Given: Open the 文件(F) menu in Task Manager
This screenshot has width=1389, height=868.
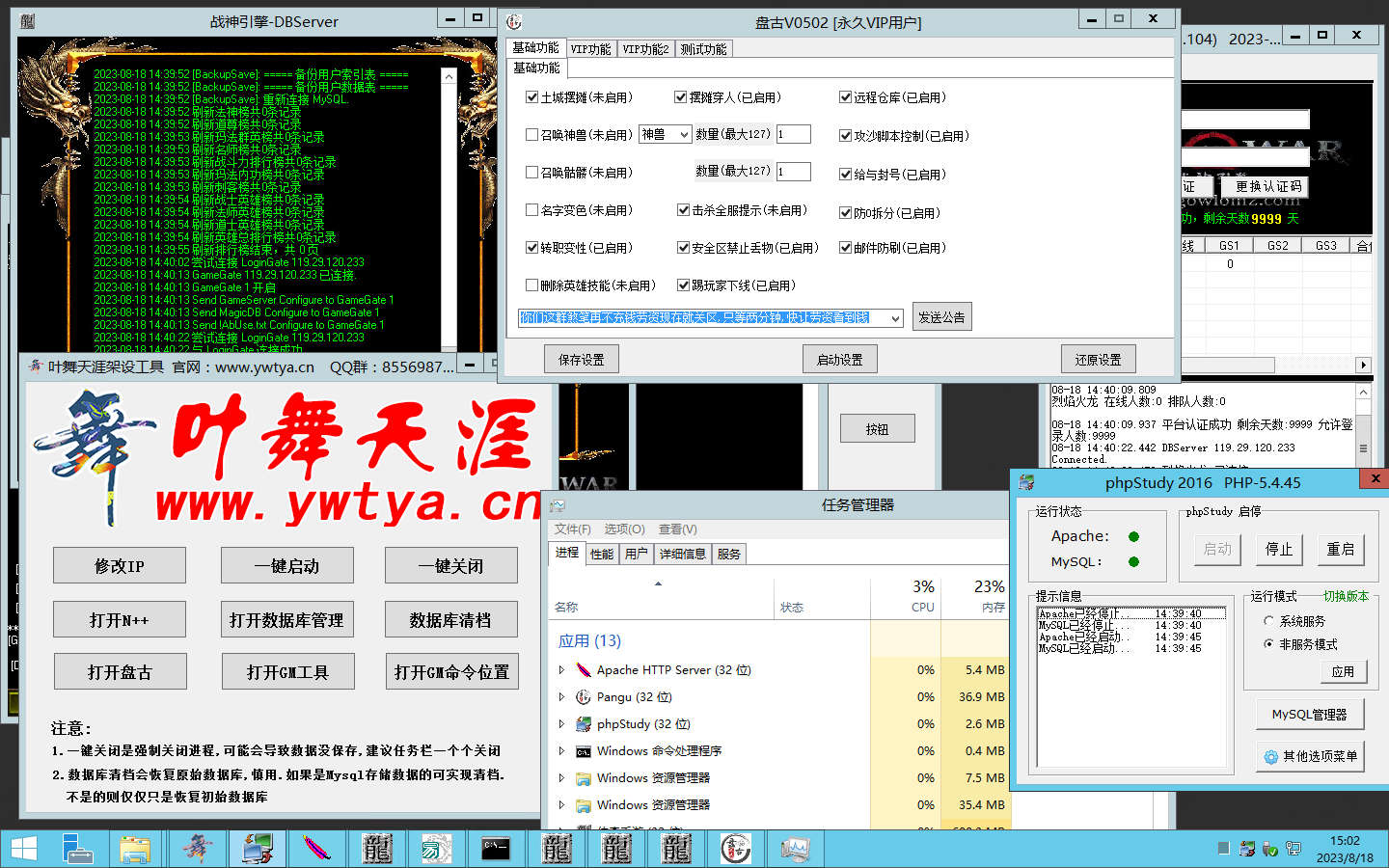Looking at the screenshot, I should point(573,529).
